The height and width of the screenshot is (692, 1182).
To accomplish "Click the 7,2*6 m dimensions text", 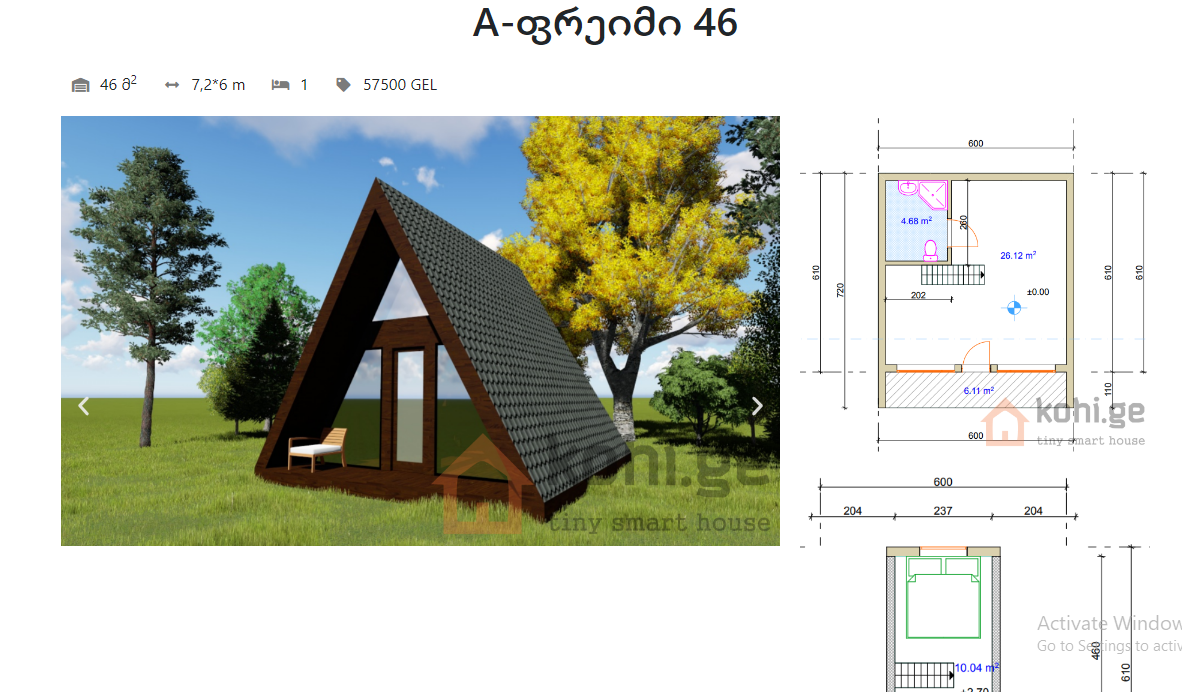I will point(217,85).
